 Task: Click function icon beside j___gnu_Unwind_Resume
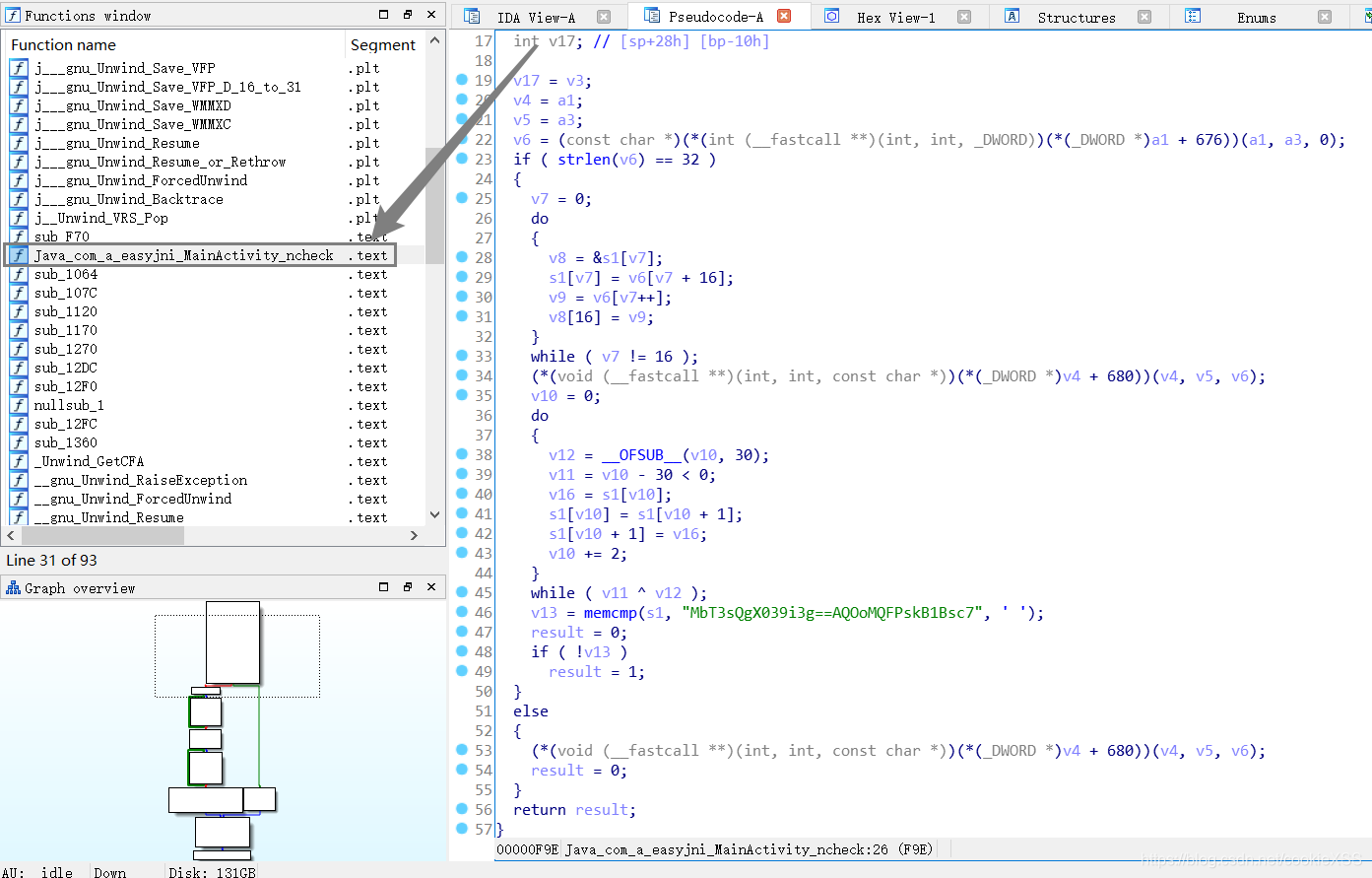point(19,143)
